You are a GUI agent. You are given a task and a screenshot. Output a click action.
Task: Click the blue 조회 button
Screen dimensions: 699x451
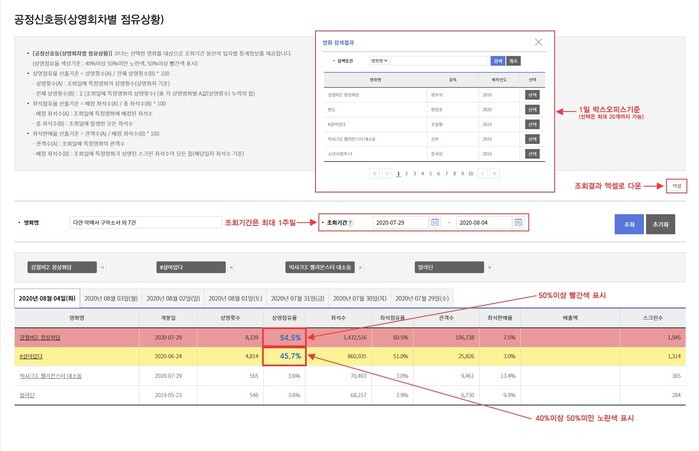pos(629,224)
